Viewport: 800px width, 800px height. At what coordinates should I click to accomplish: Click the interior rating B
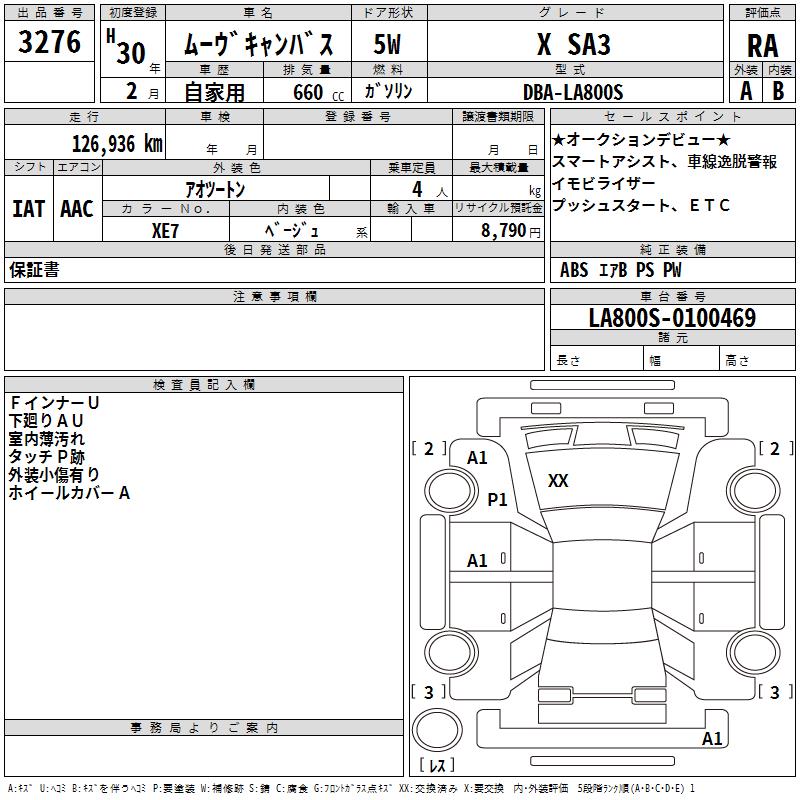coord(778,91)
